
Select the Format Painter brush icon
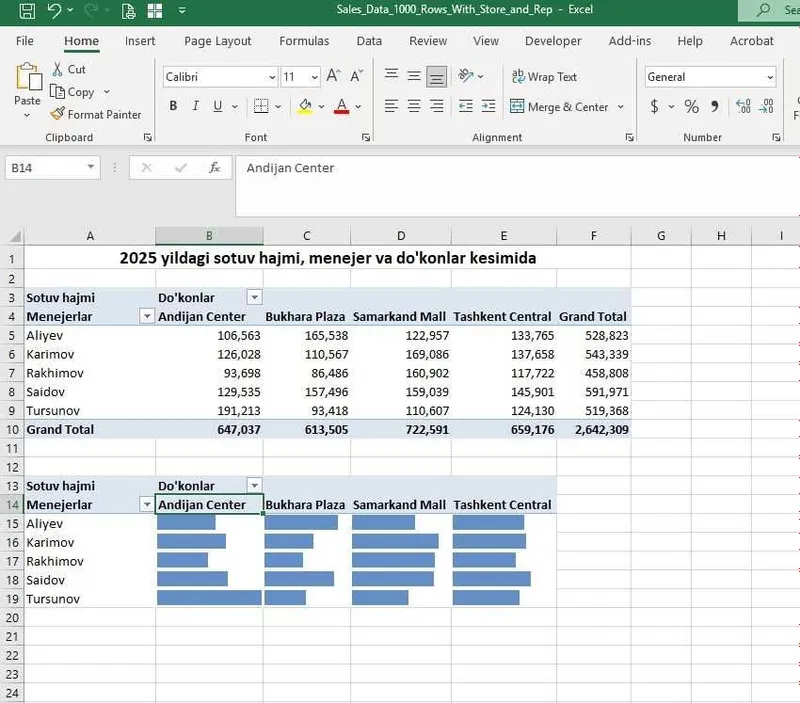pos(58,114)
